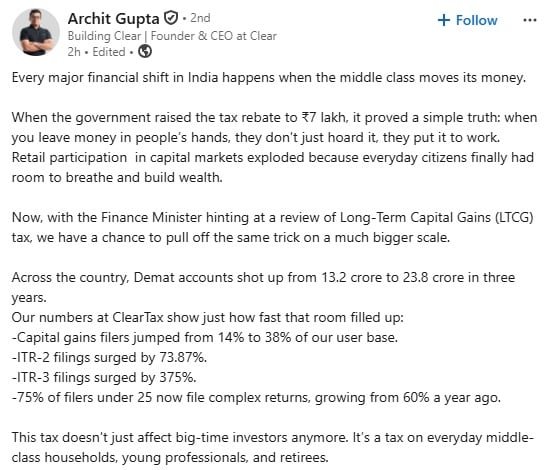Open Archit Gupta's profile photo
550x470 pixels.
click(x=35, y=32)
